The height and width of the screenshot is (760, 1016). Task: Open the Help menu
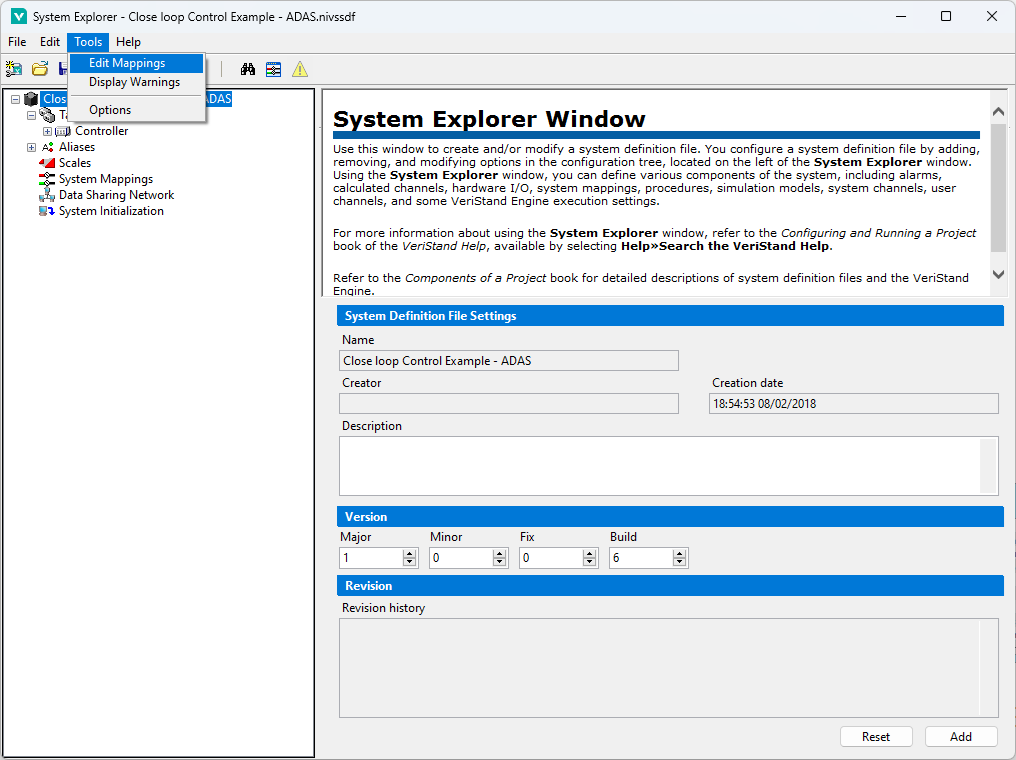click(x=128, y=41)
